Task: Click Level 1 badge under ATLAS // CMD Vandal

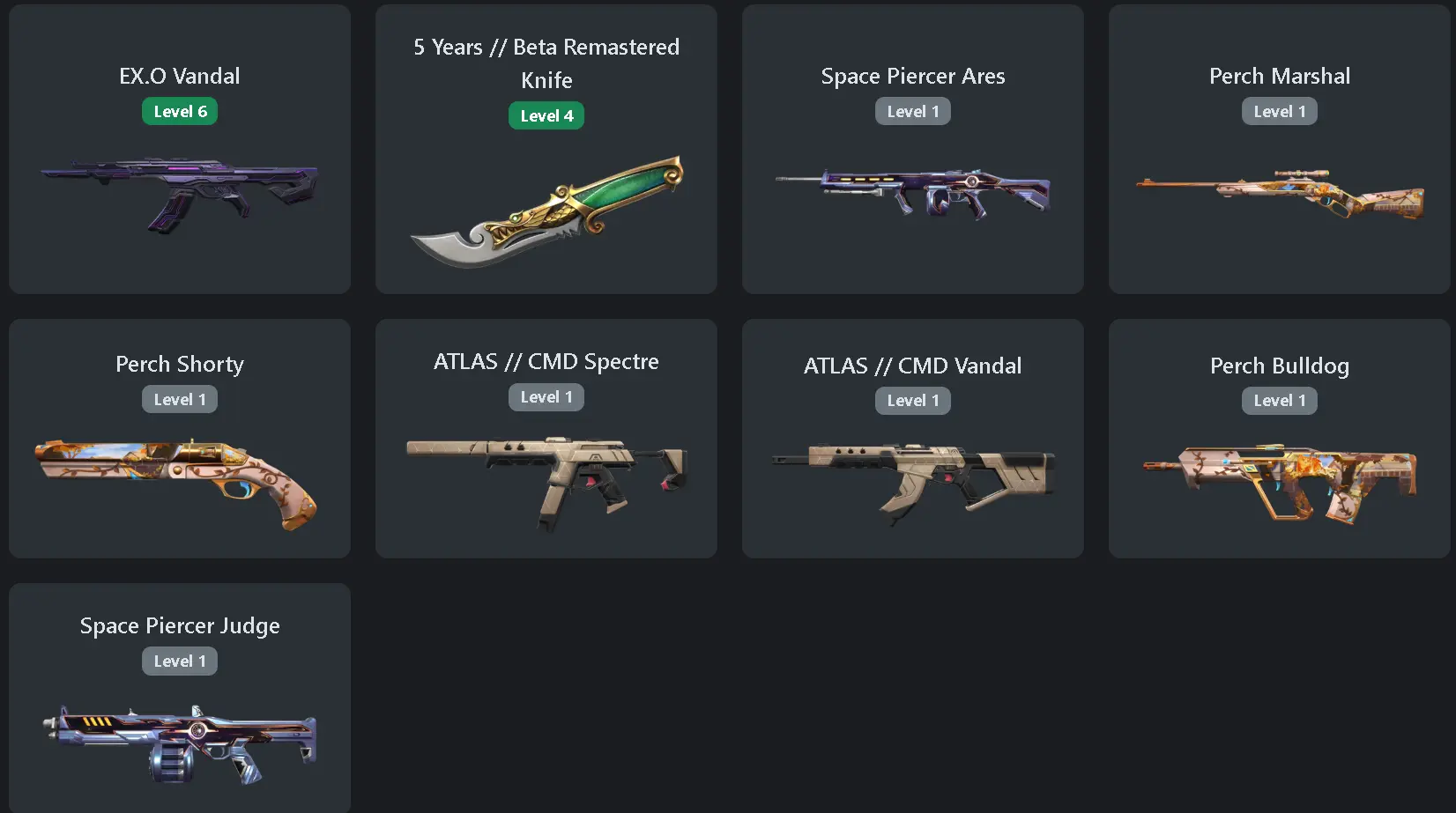Action: [x=913, y=401]
